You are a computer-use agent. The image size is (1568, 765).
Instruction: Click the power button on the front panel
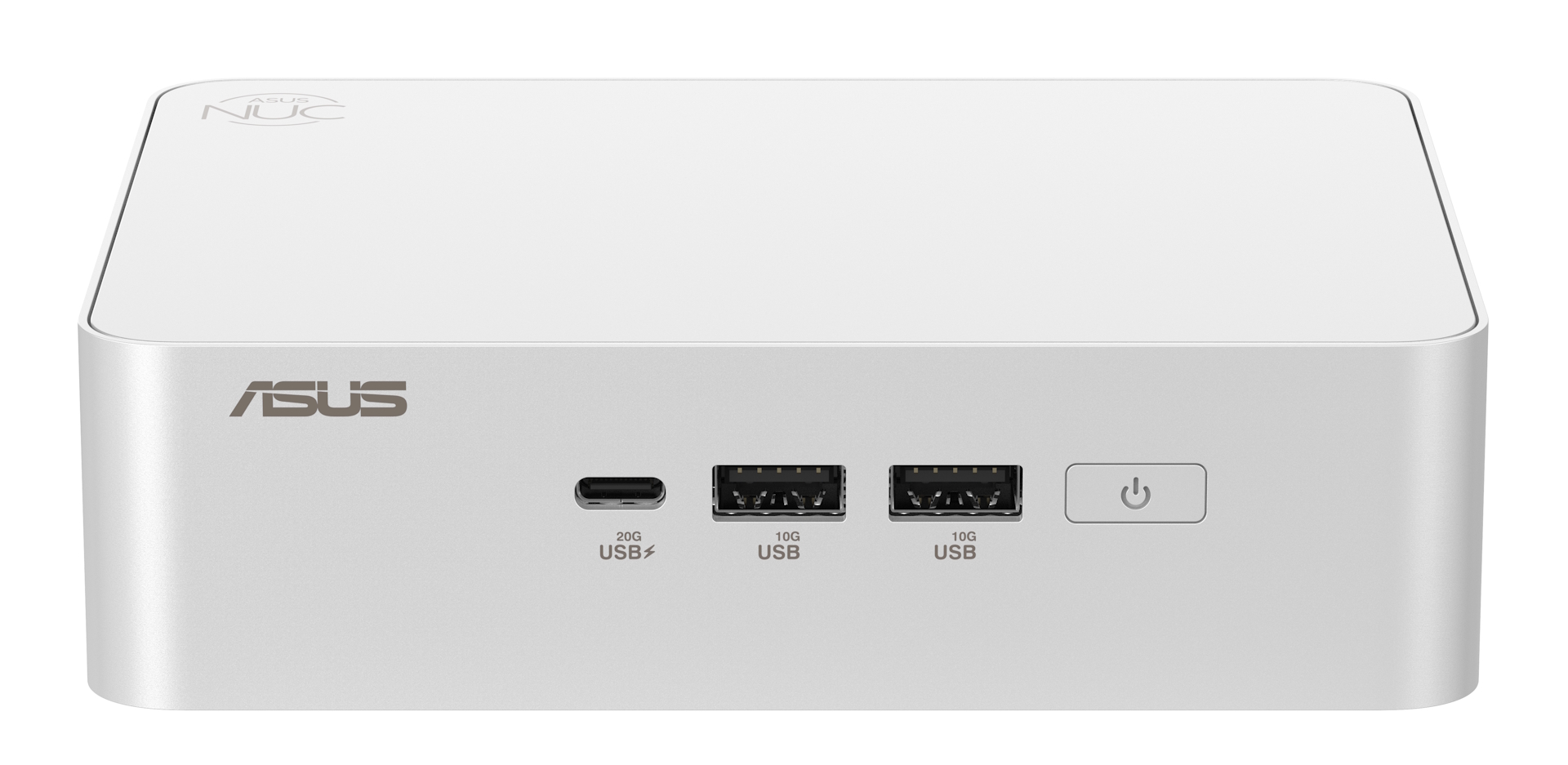1135,493
